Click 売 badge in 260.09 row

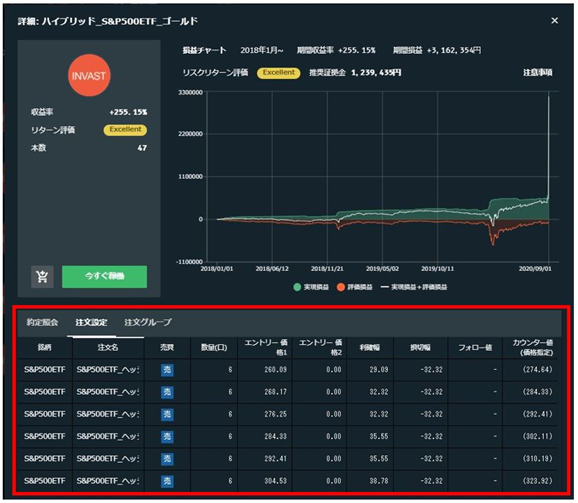(167, 370)
